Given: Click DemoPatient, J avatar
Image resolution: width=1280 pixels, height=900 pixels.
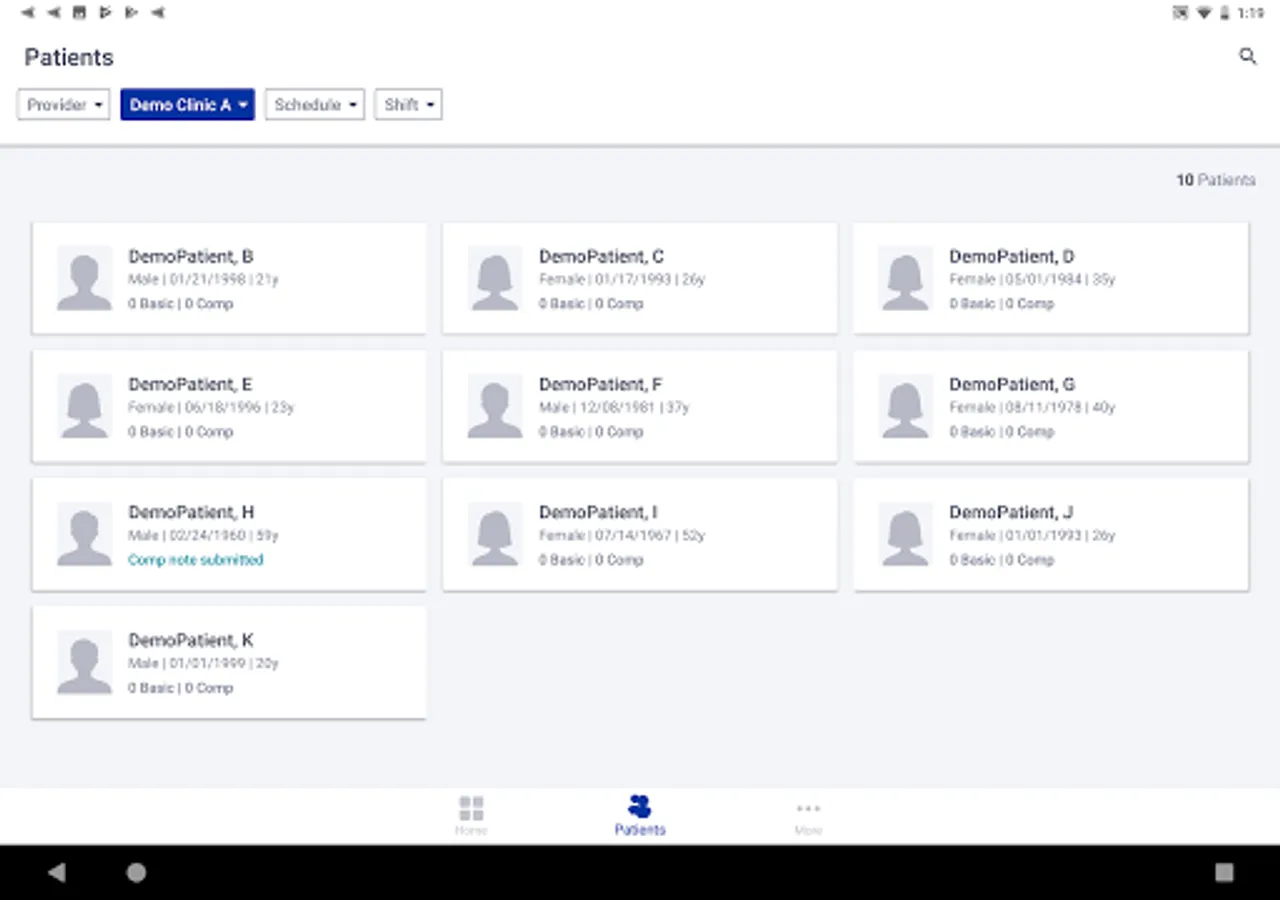Looking at the screenshot, I should 906,535.
